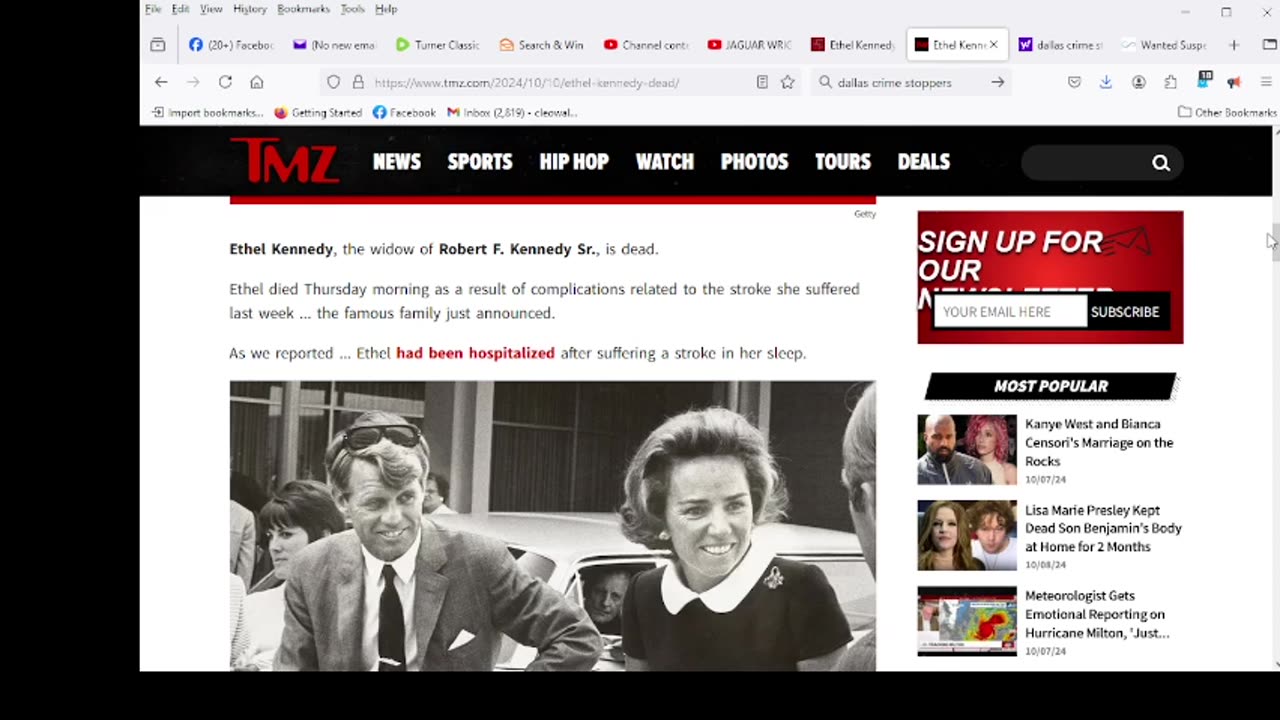Open the Extensions puzzle icon
The image size is (1280, 720).
[1171, 82]
